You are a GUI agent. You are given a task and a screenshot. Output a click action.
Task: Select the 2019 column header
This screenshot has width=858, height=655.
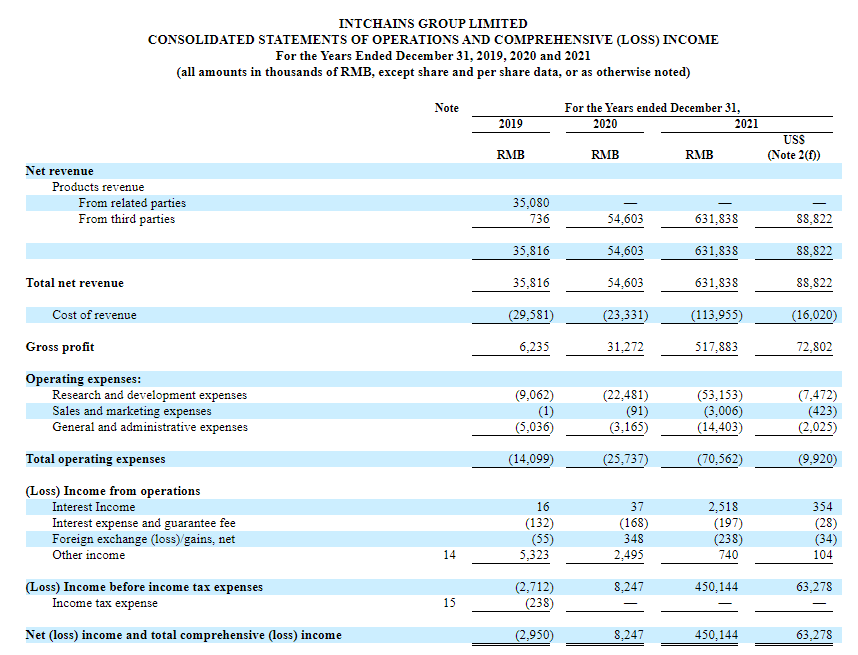pyautogui.click(x=511, y=124)
